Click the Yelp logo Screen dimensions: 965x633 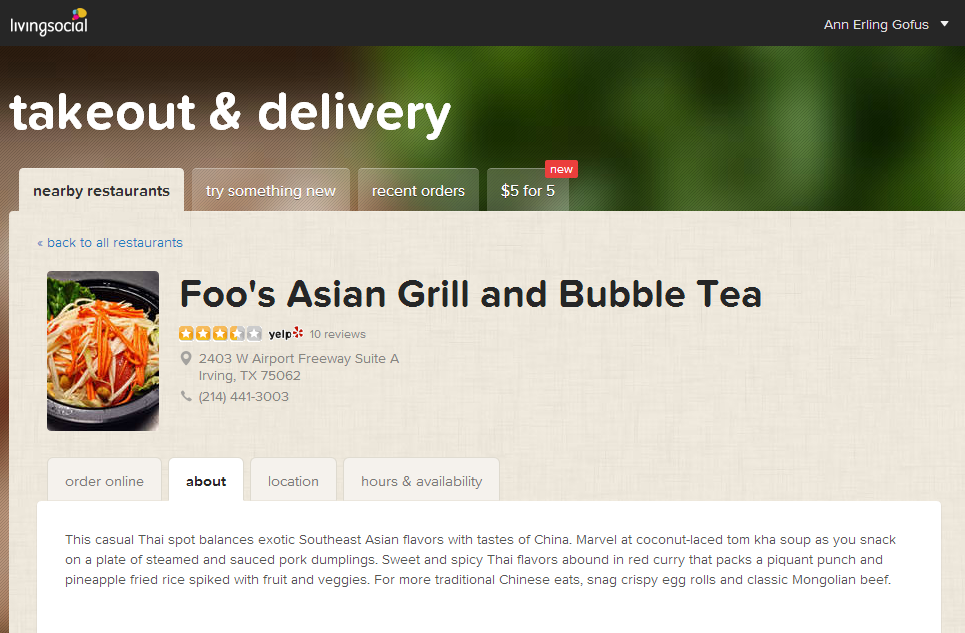click(x=286, y=333)
